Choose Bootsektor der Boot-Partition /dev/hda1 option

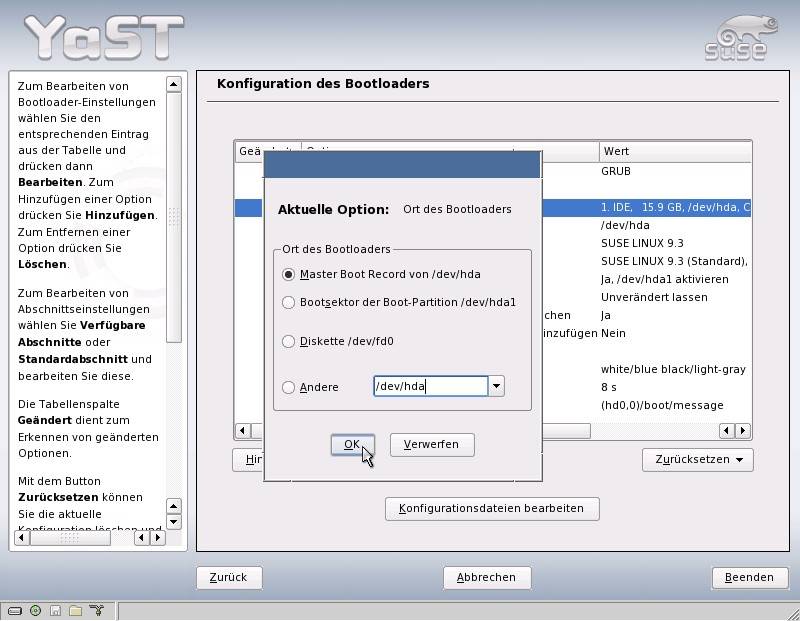(289, 302)
